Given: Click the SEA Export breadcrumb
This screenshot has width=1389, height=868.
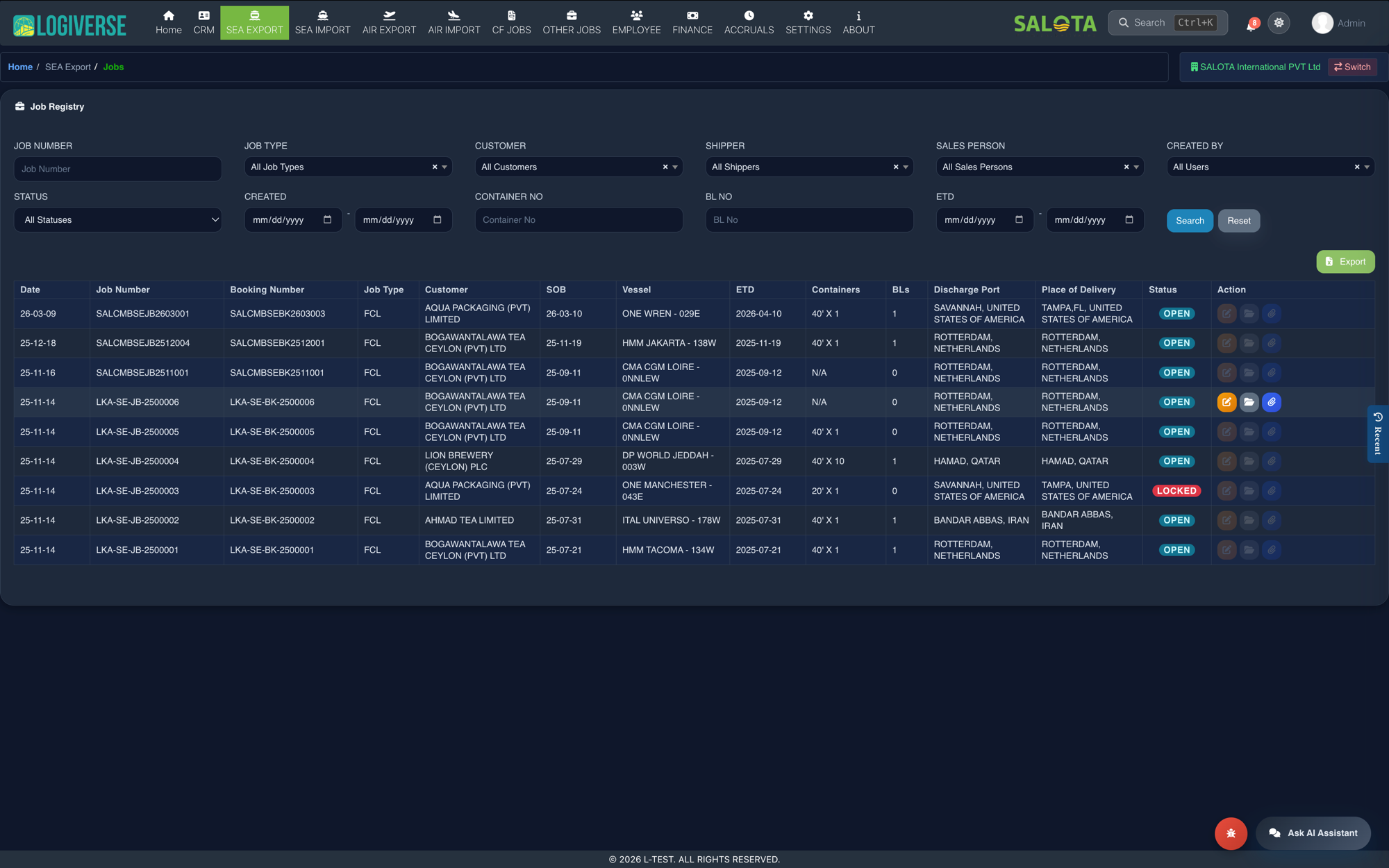Looking at the screenshot, I should click(68, 67).
